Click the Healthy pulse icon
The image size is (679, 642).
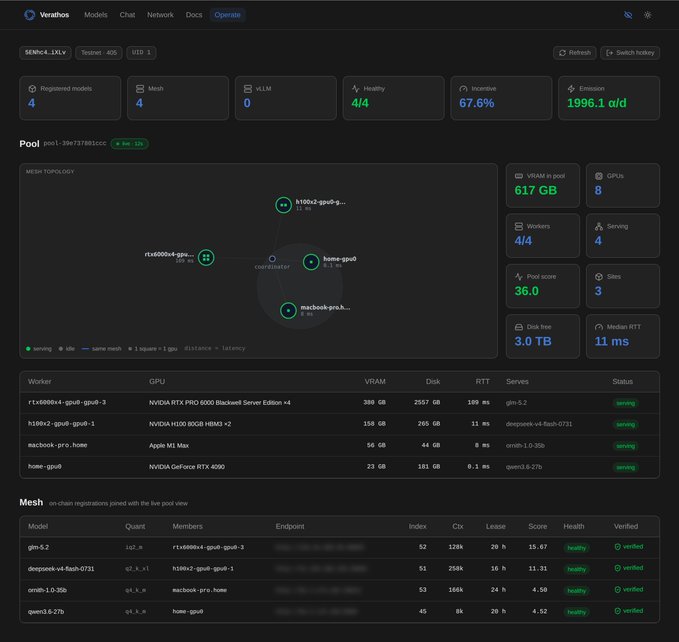pyautogui.click(x=356, y=89)
